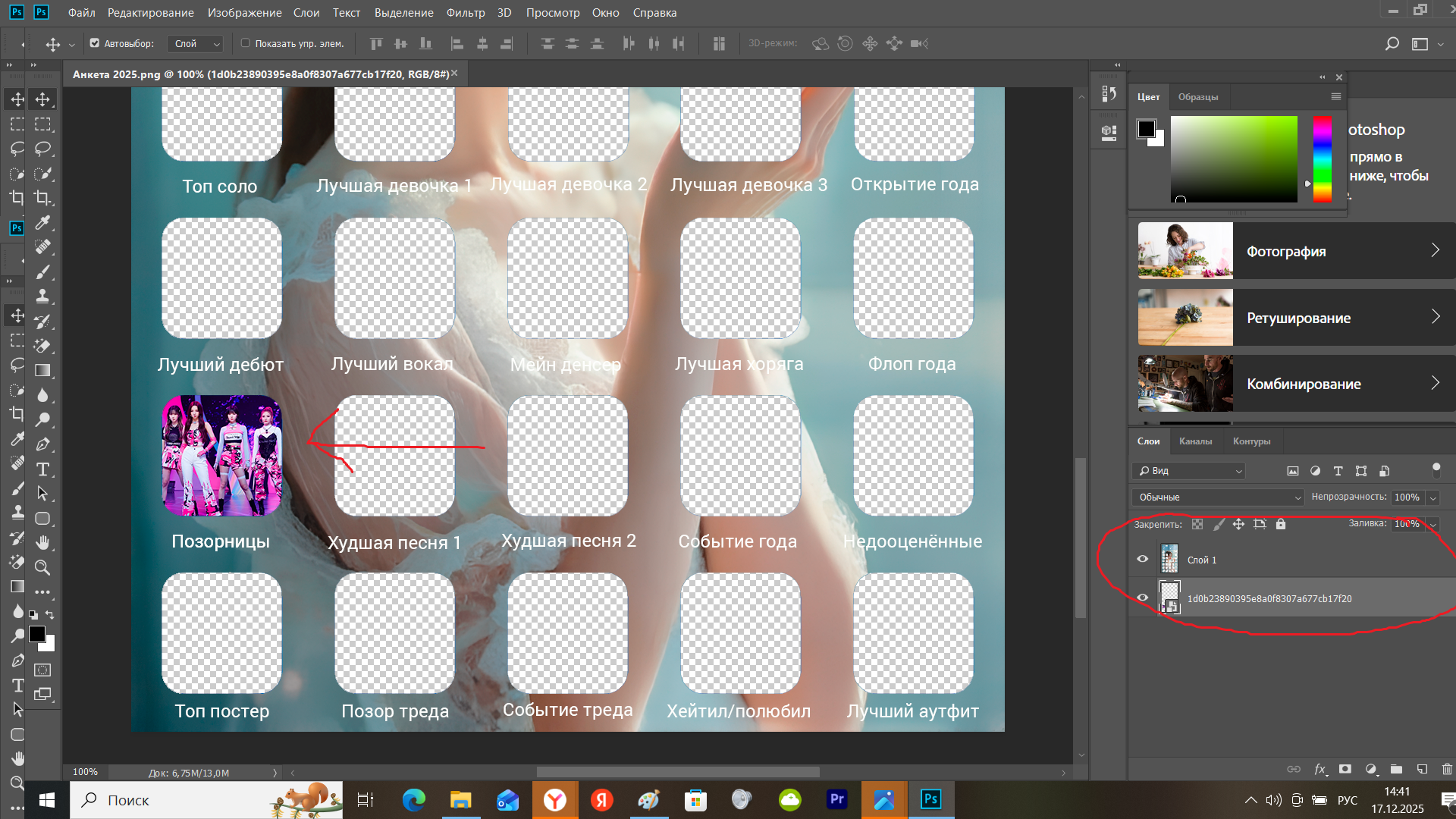Click the create new group folder icon
The image size is (1456, 819).
coord(1396,769)
